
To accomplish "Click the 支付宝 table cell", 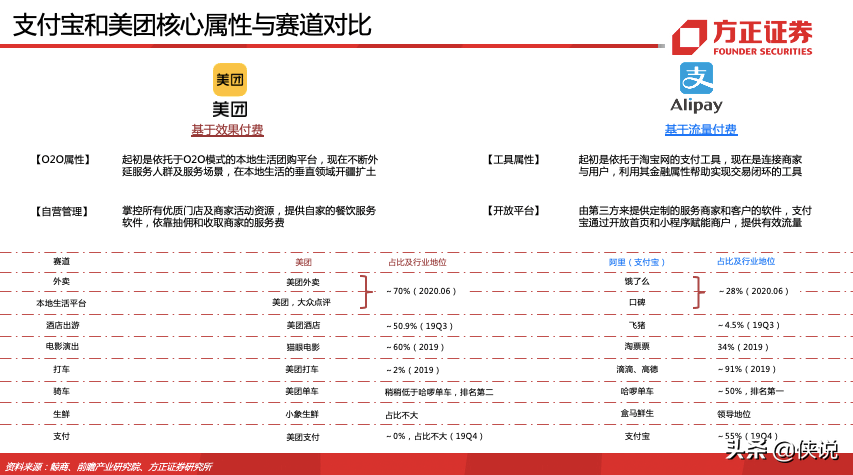I will [x=637, y=436].
